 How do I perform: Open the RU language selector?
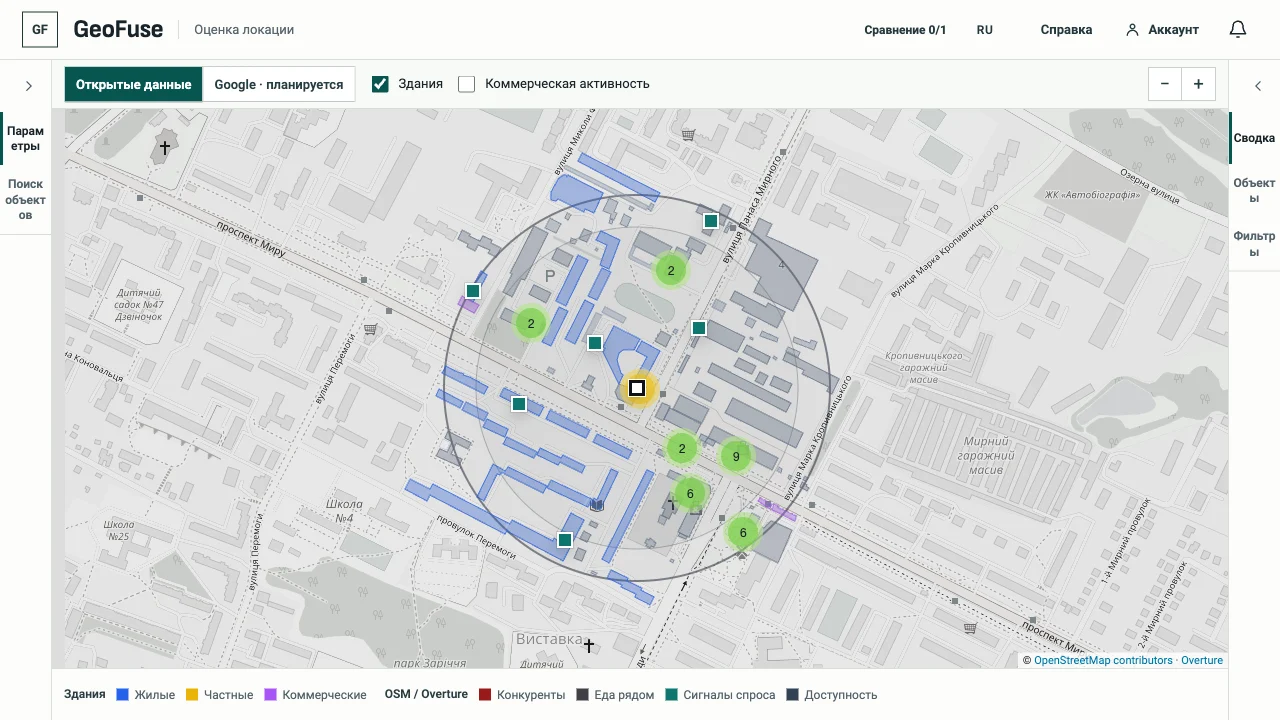[x=985, y=30]
